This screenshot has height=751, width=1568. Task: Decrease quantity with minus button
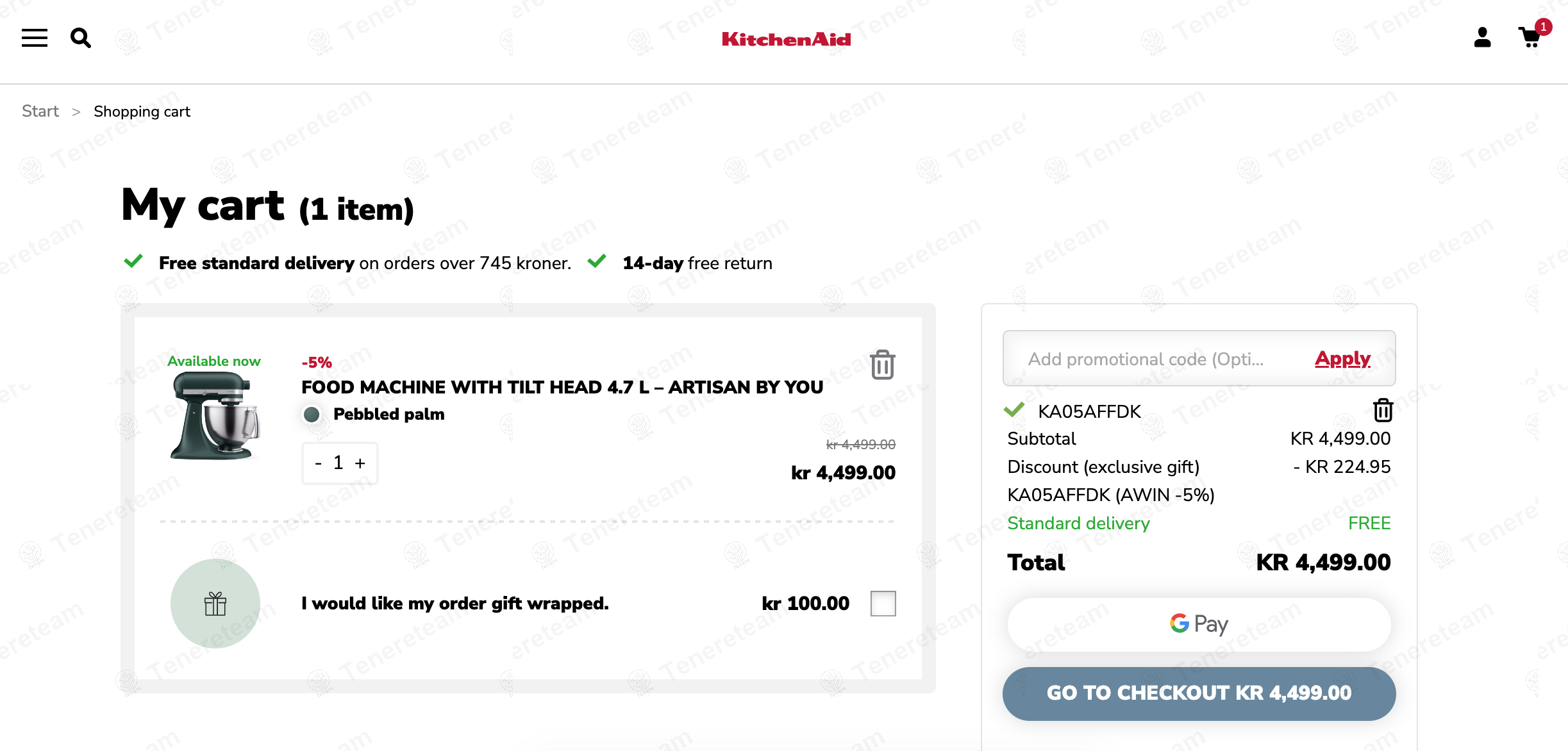[x=319, y=463]
